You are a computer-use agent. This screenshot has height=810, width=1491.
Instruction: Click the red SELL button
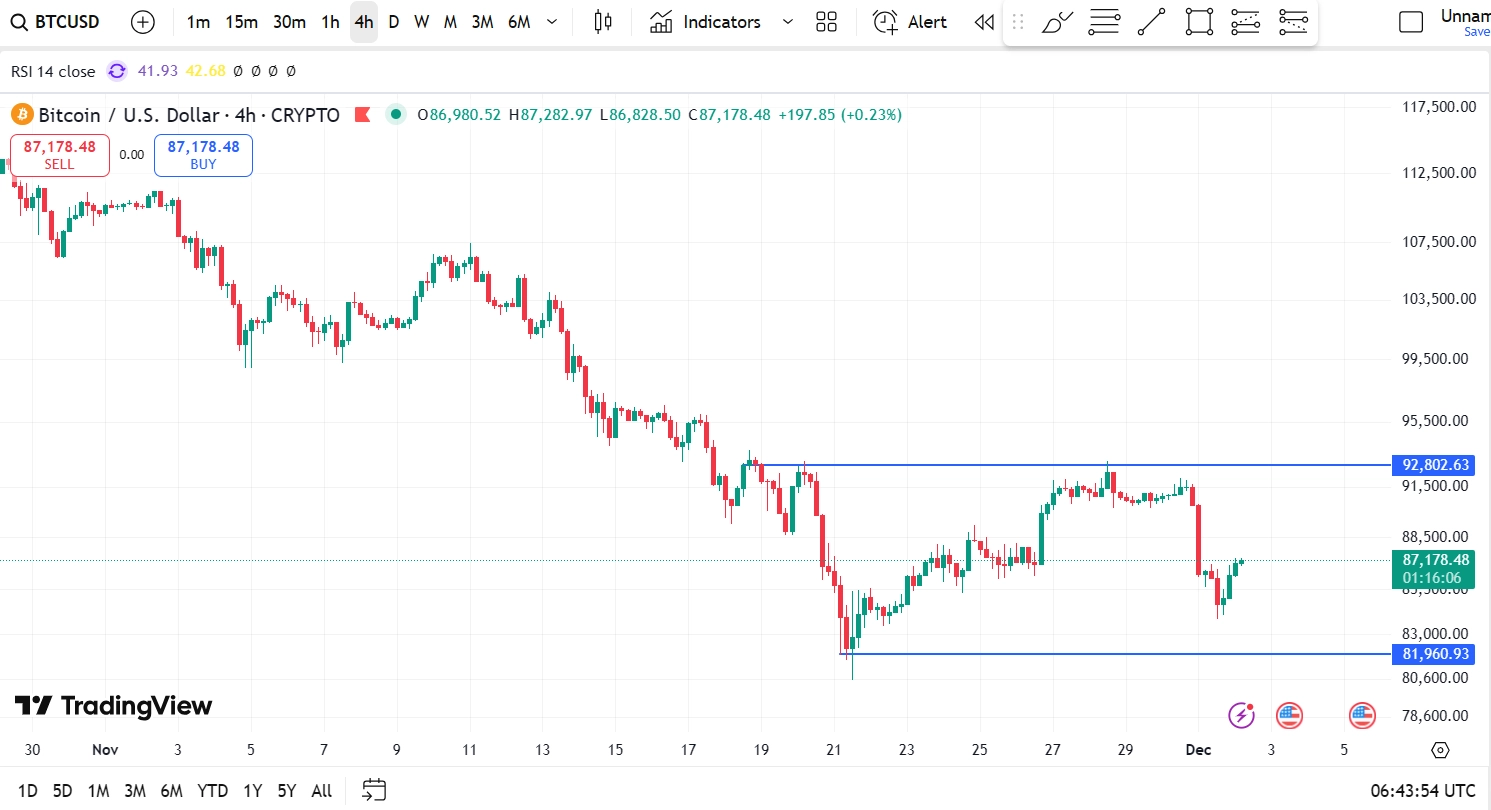60,155
